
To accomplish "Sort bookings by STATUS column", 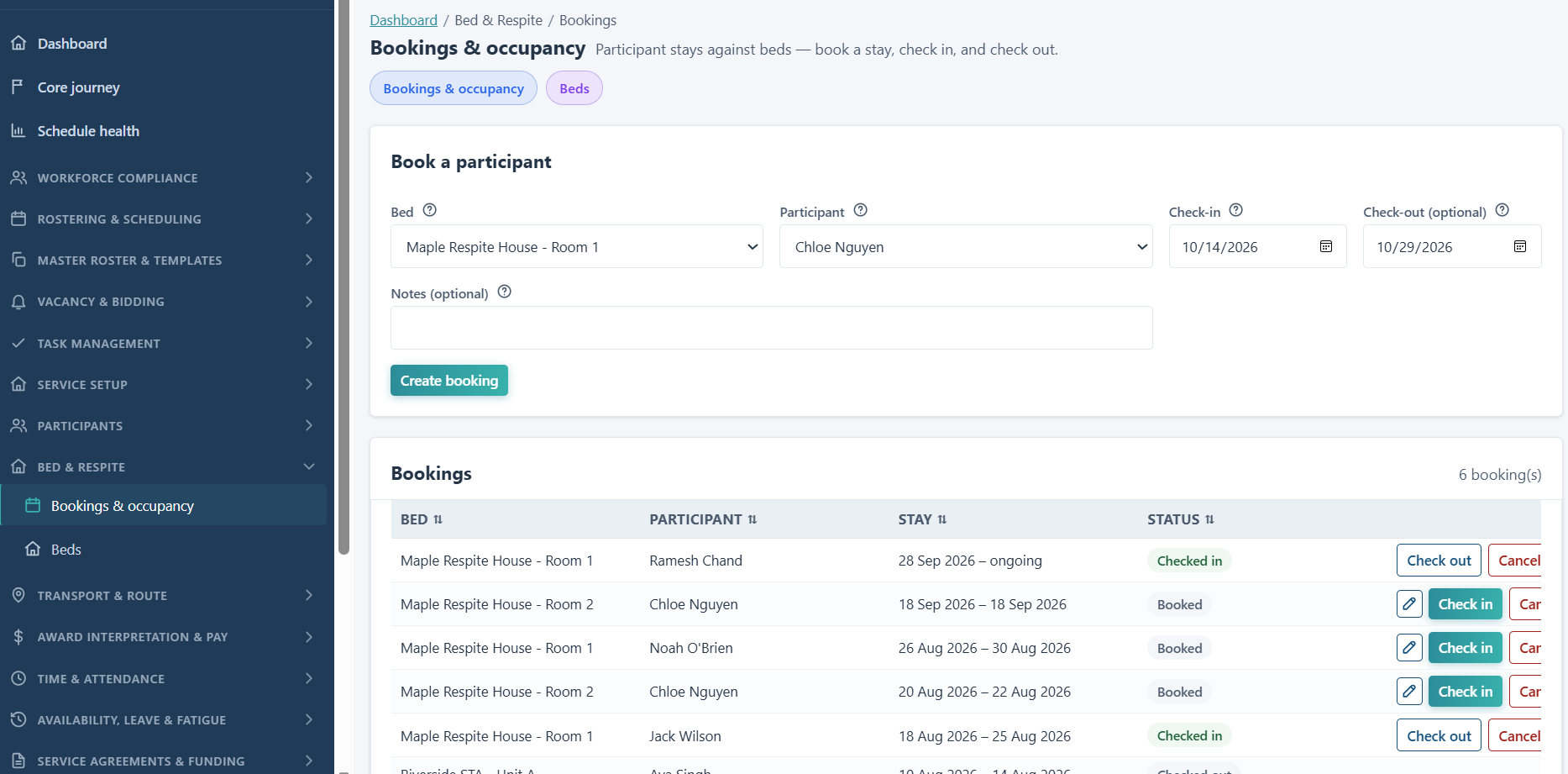I will coord(1181,519).
